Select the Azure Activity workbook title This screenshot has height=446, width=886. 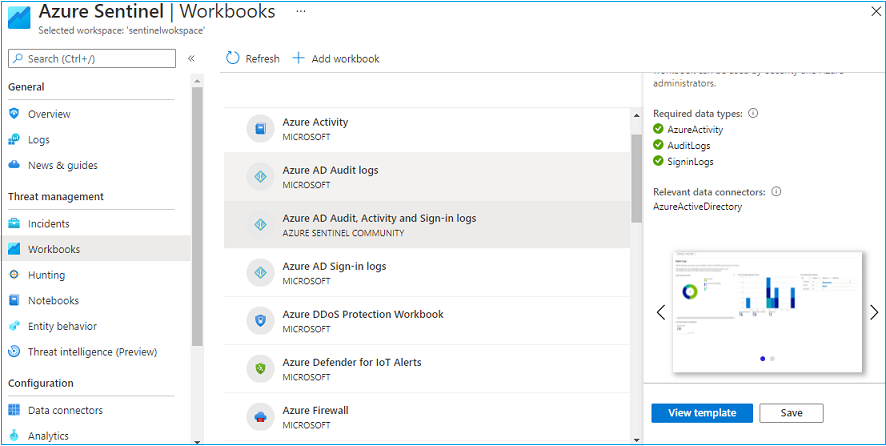(315, 122)
